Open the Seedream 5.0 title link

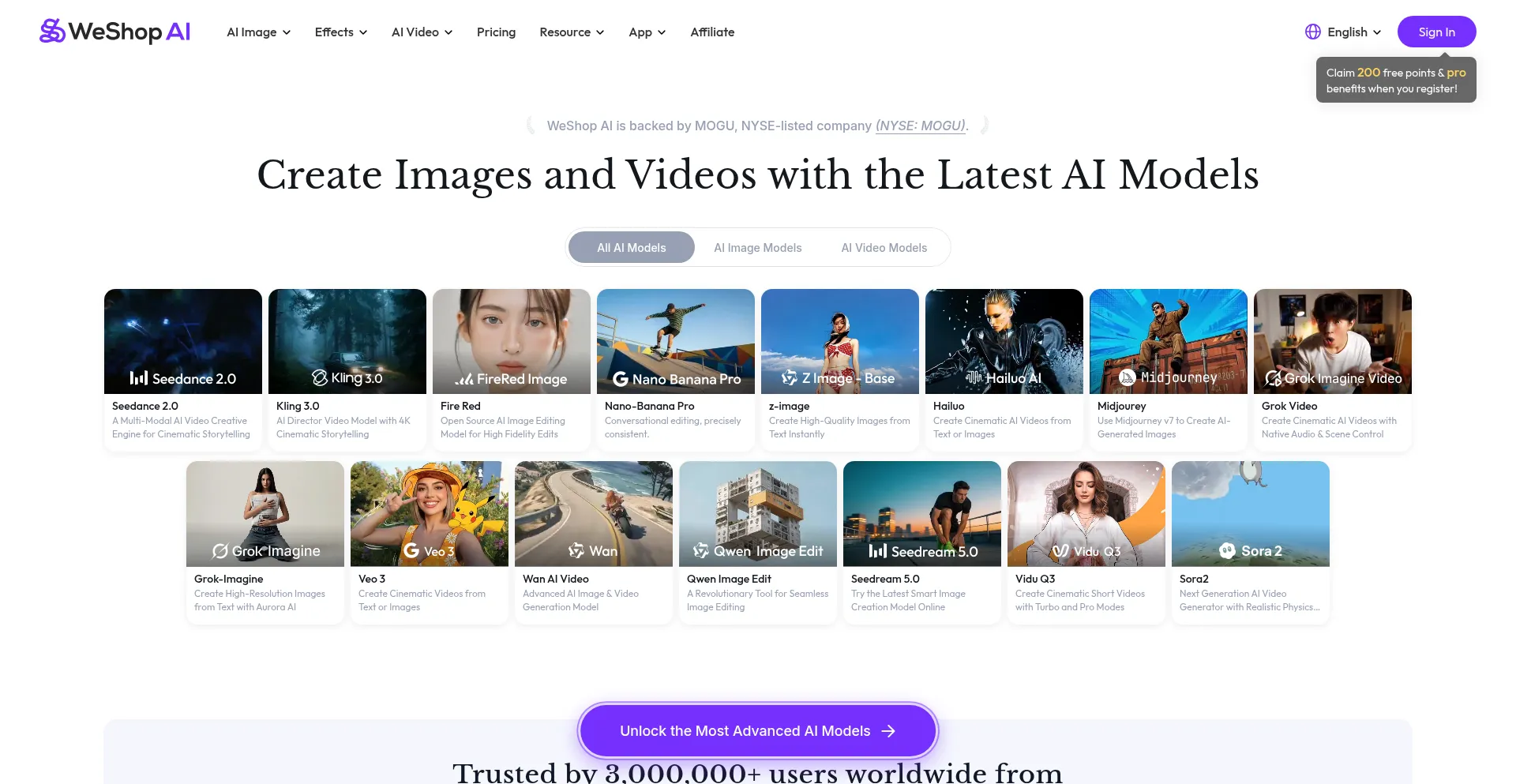coord(885,579)
